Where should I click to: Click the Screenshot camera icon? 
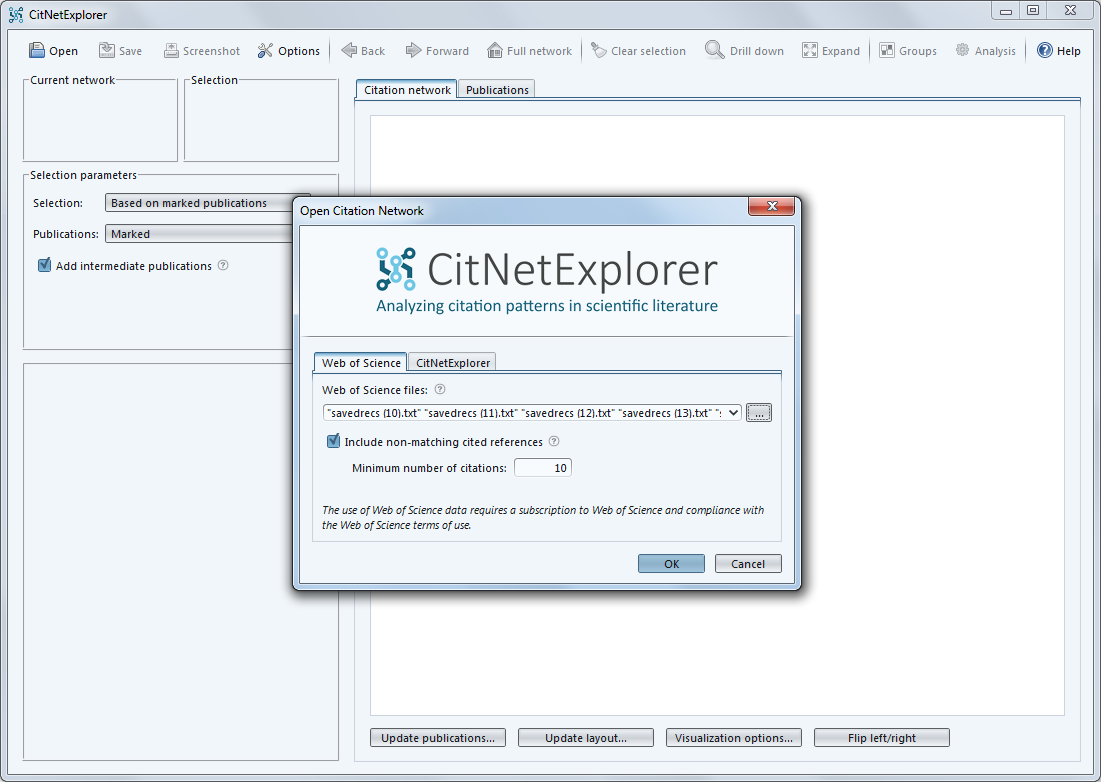click(172, 51)
